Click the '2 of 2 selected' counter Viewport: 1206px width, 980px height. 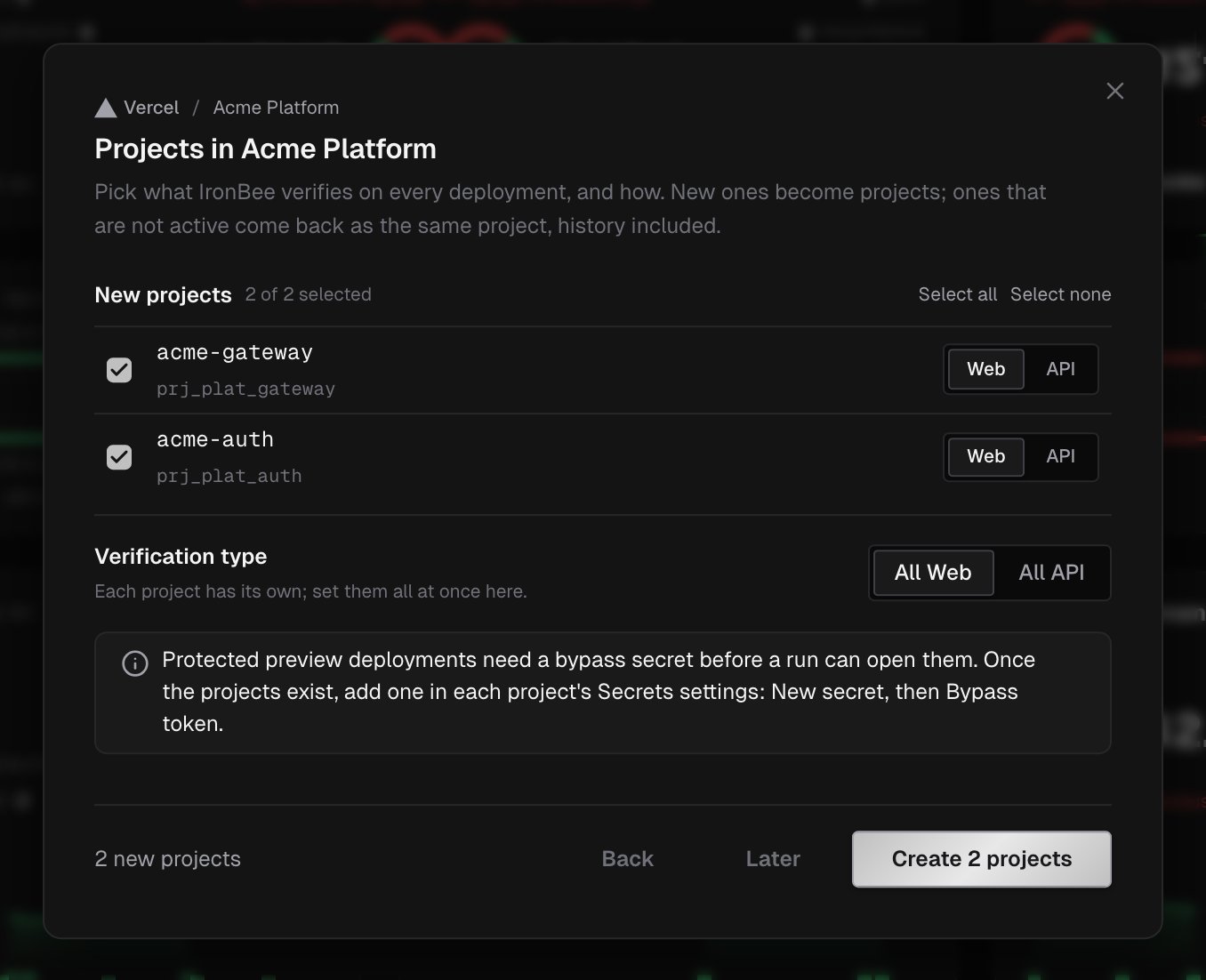309,294
